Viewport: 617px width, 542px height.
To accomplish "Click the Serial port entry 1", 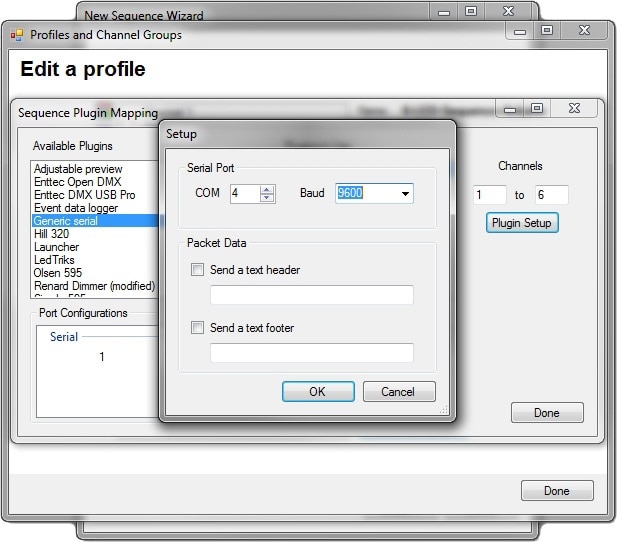I will (x=102, y=357).
